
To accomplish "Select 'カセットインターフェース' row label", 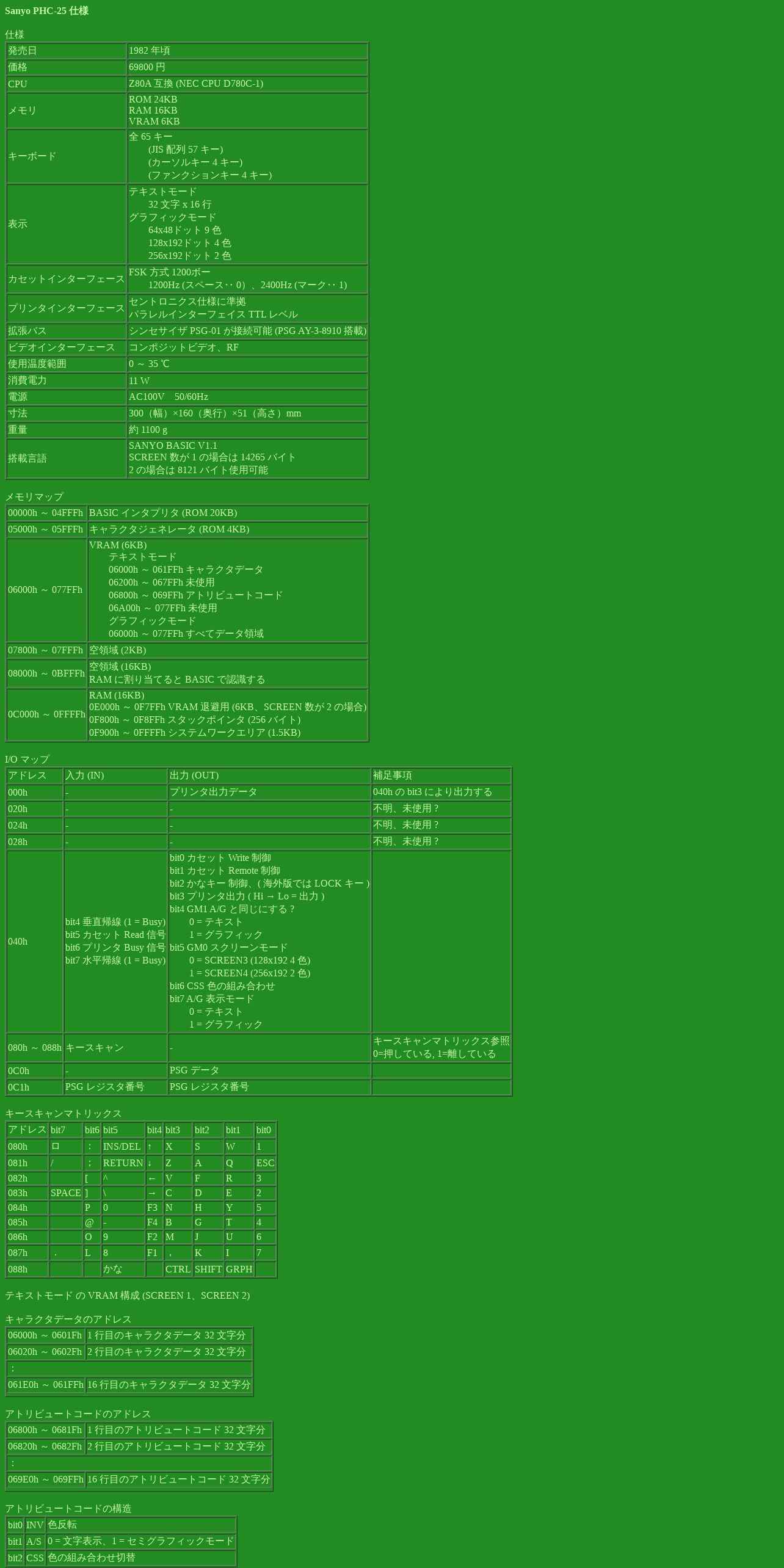I will click(67, 279).
